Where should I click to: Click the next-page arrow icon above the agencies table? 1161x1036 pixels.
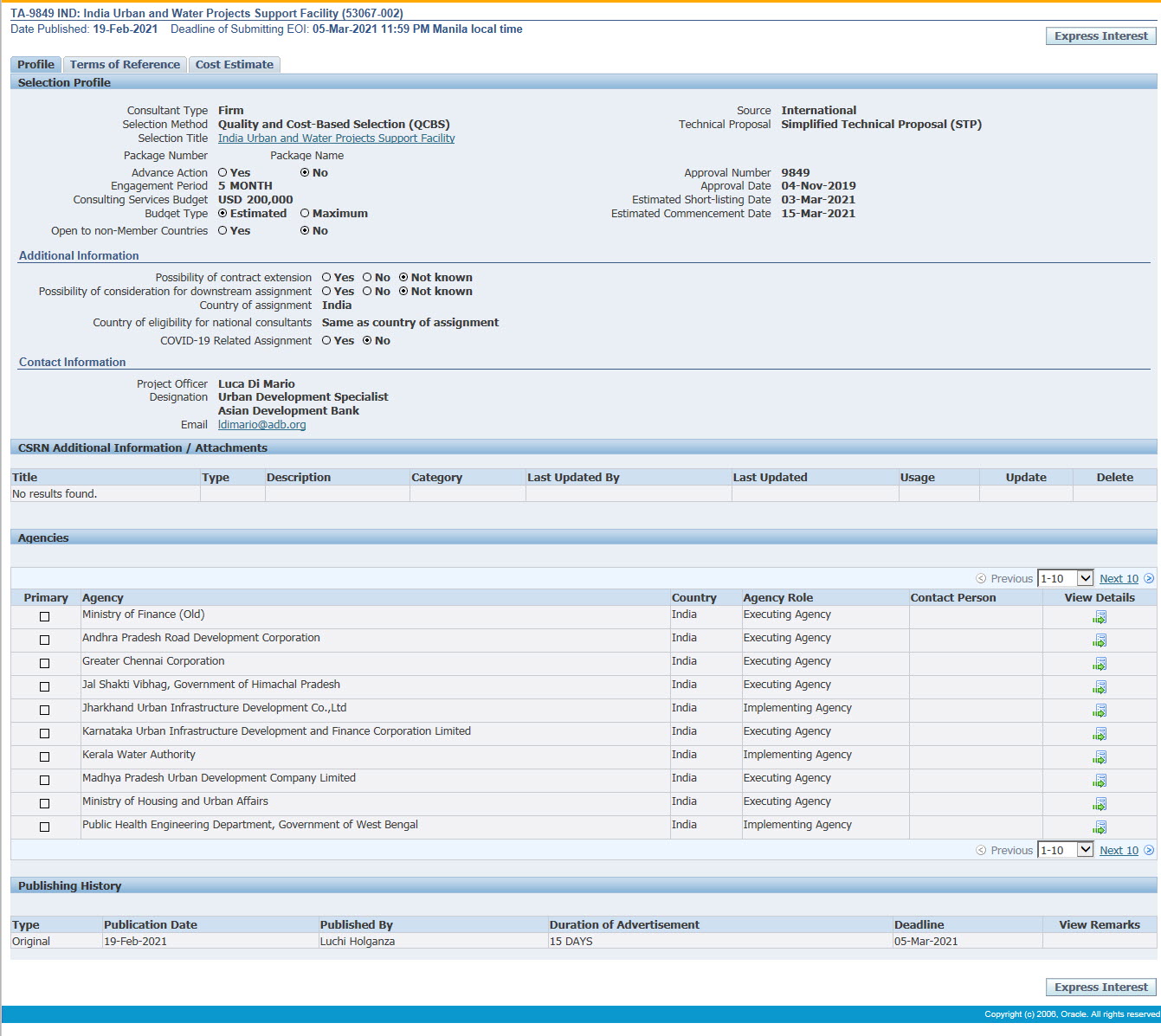[1149, 578]
